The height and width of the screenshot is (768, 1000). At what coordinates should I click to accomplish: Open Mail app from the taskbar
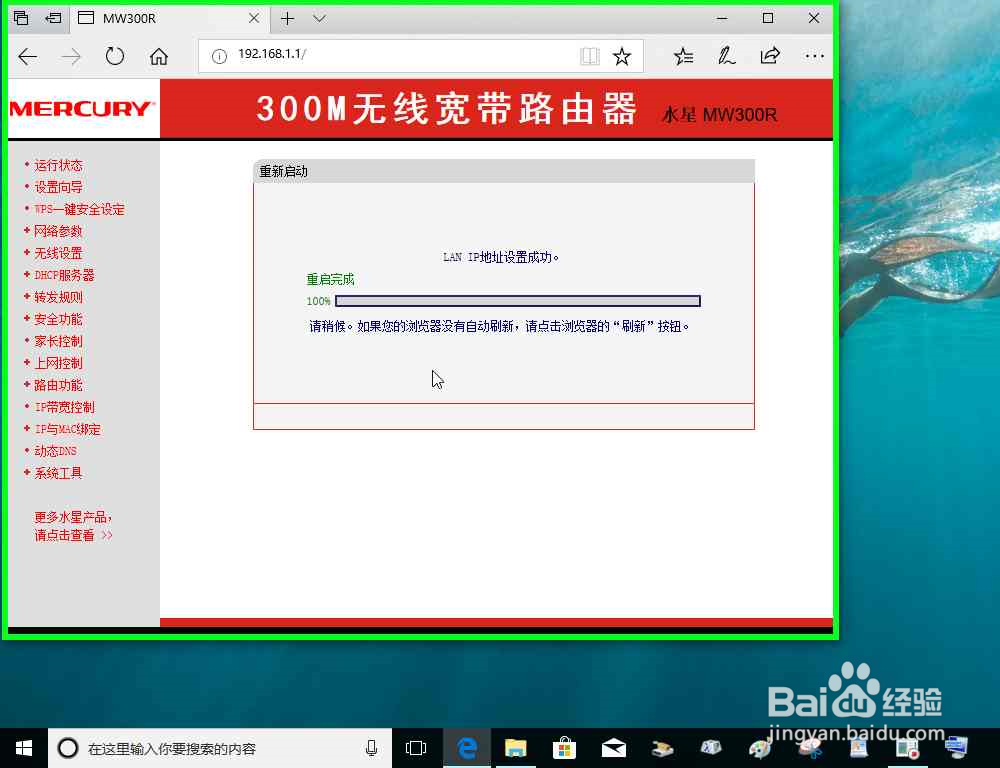click(613, 747)
